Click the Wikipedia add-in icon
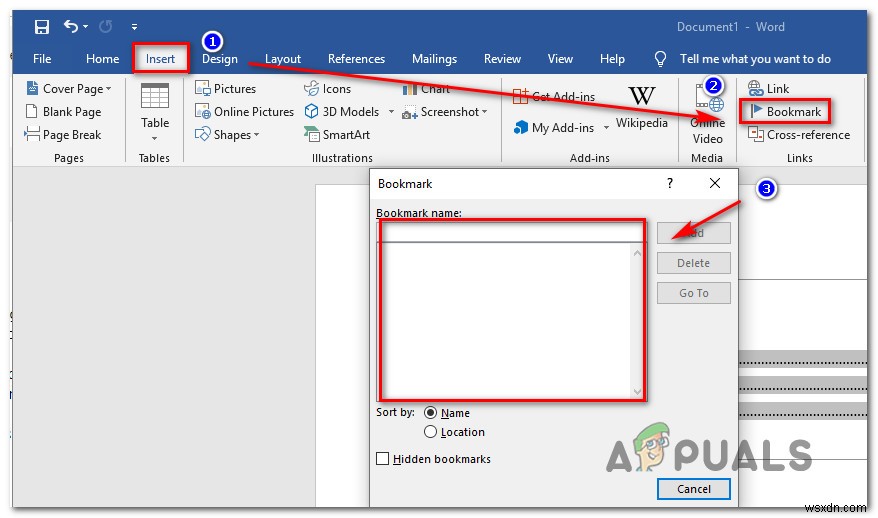878x518 pixels. tap(642, 106)
